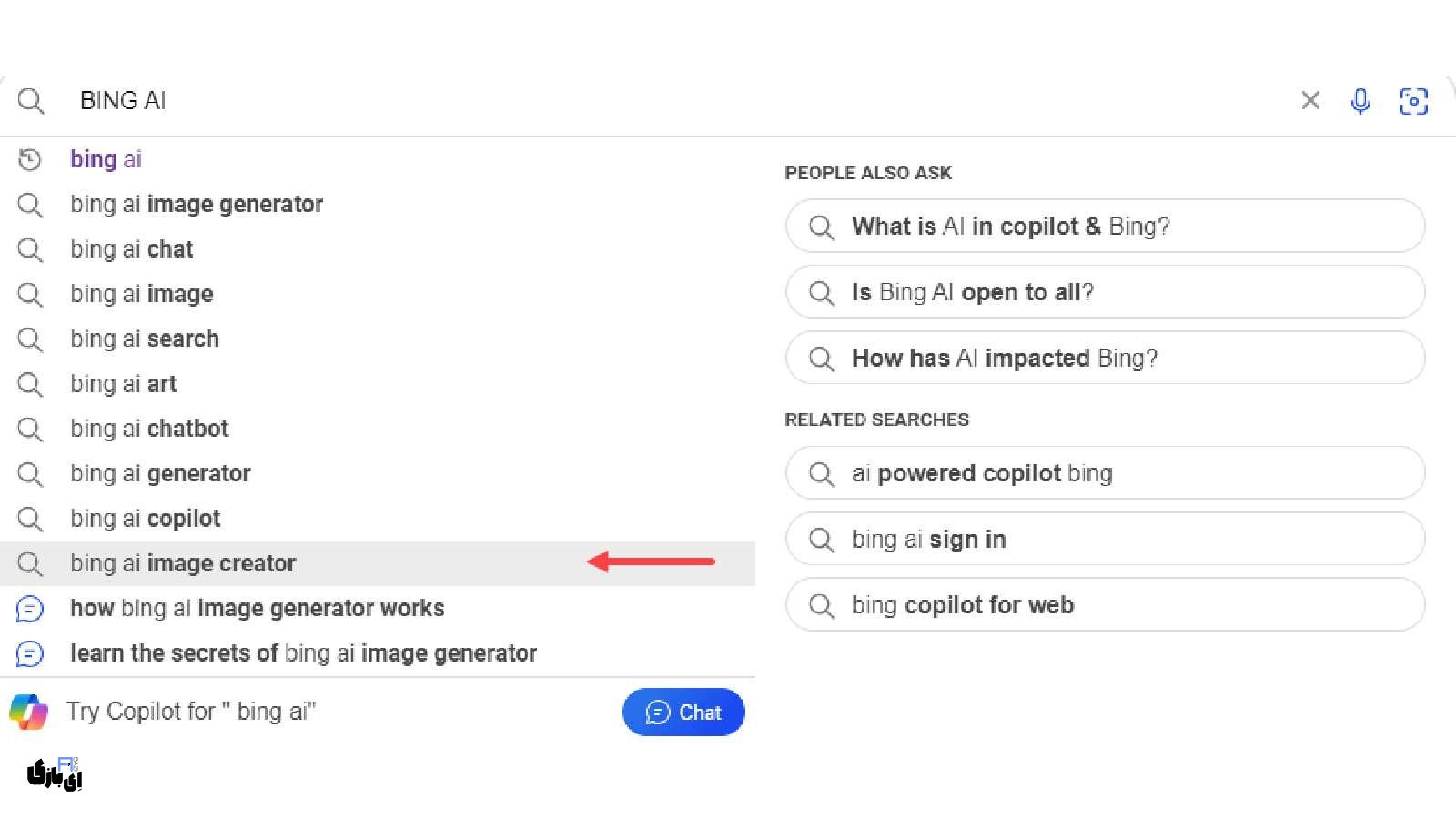Ask 'What is AI in copilot & Bing?'

(x=1105, y=226)
